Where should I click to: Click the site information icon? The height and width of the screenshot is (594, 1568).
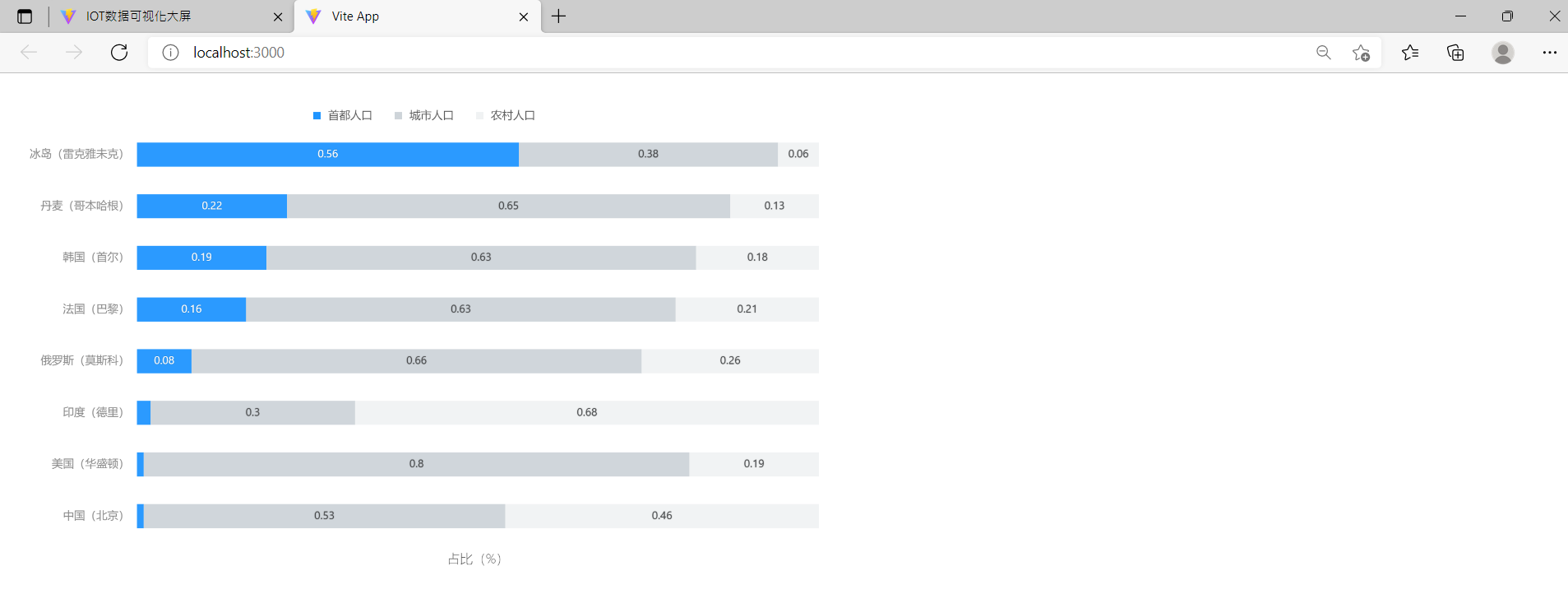(170, 53)
